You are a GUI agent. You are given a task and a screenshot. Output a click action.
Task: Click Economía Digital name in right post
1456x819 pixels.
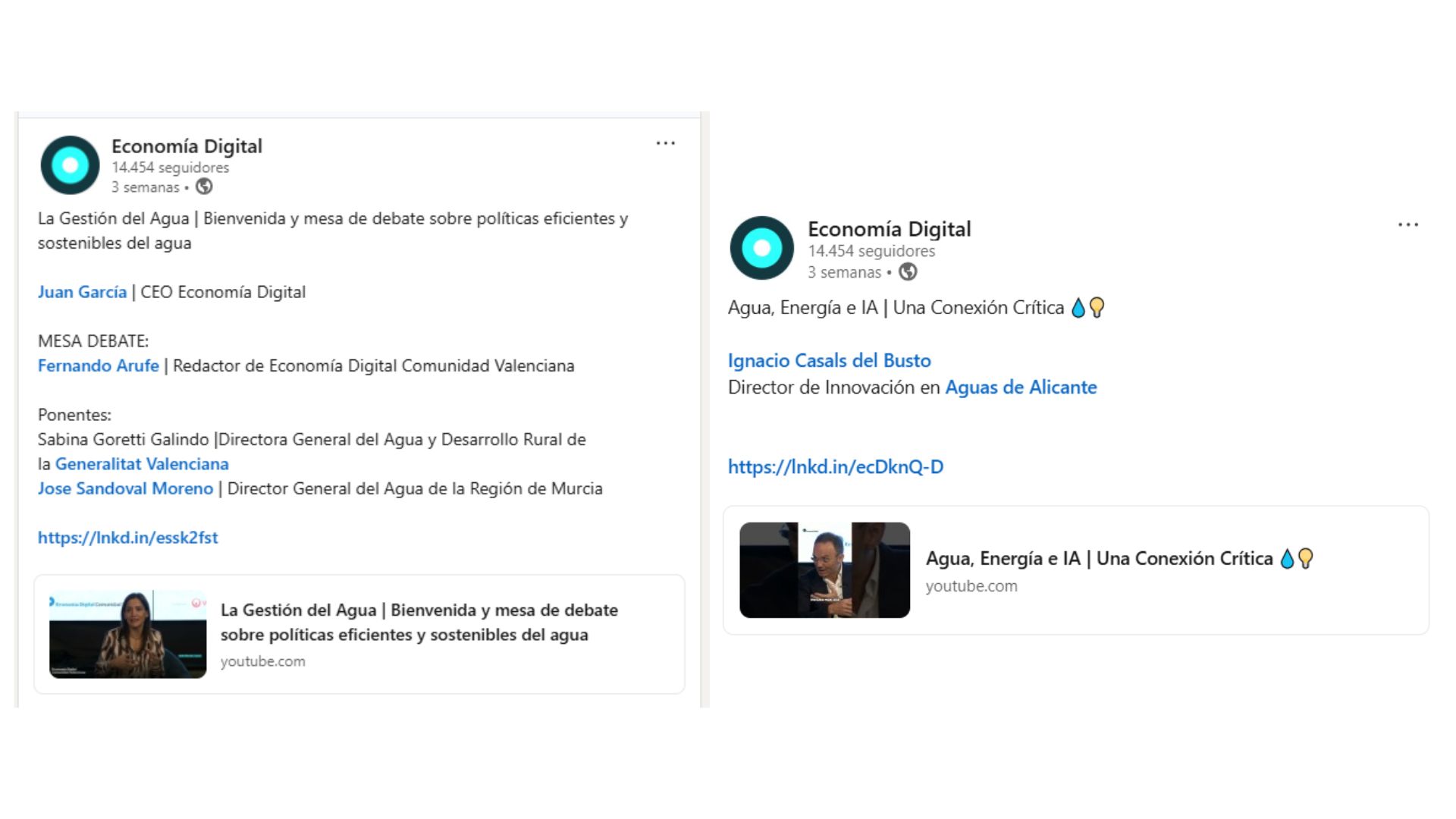point(889,229)
